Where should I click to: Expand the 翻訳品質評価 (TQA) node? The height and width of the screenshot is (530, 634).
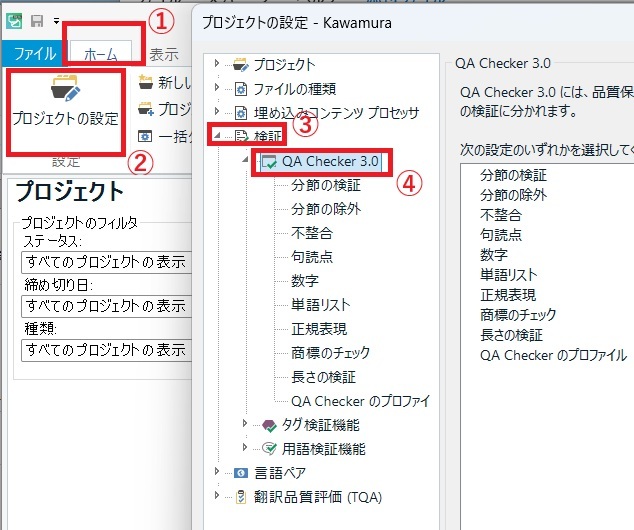click(217, 495)
